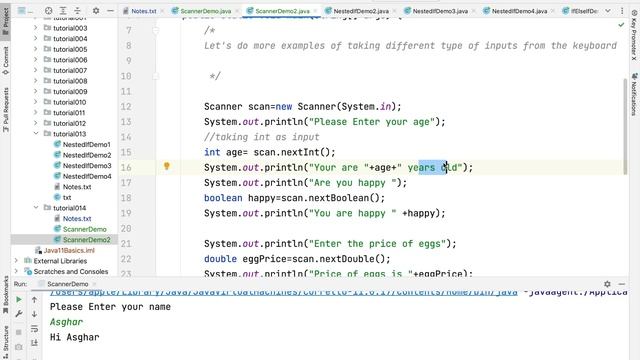This screenshot has width=640, height=360.
Task: Open Key Promoter X side panel
Action: [x=634, y=35]
